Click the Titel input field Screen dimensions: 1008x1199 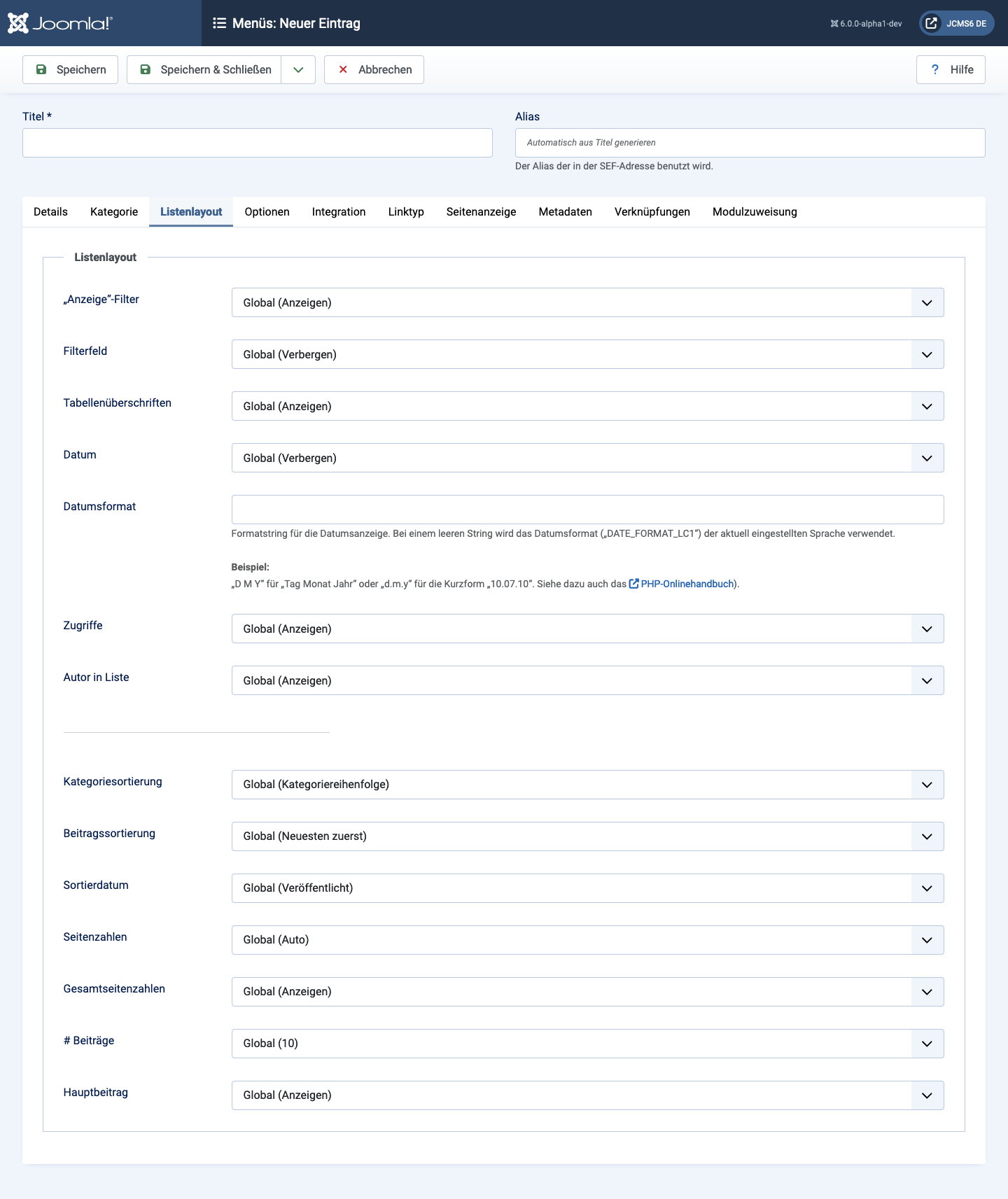point(258,143)
